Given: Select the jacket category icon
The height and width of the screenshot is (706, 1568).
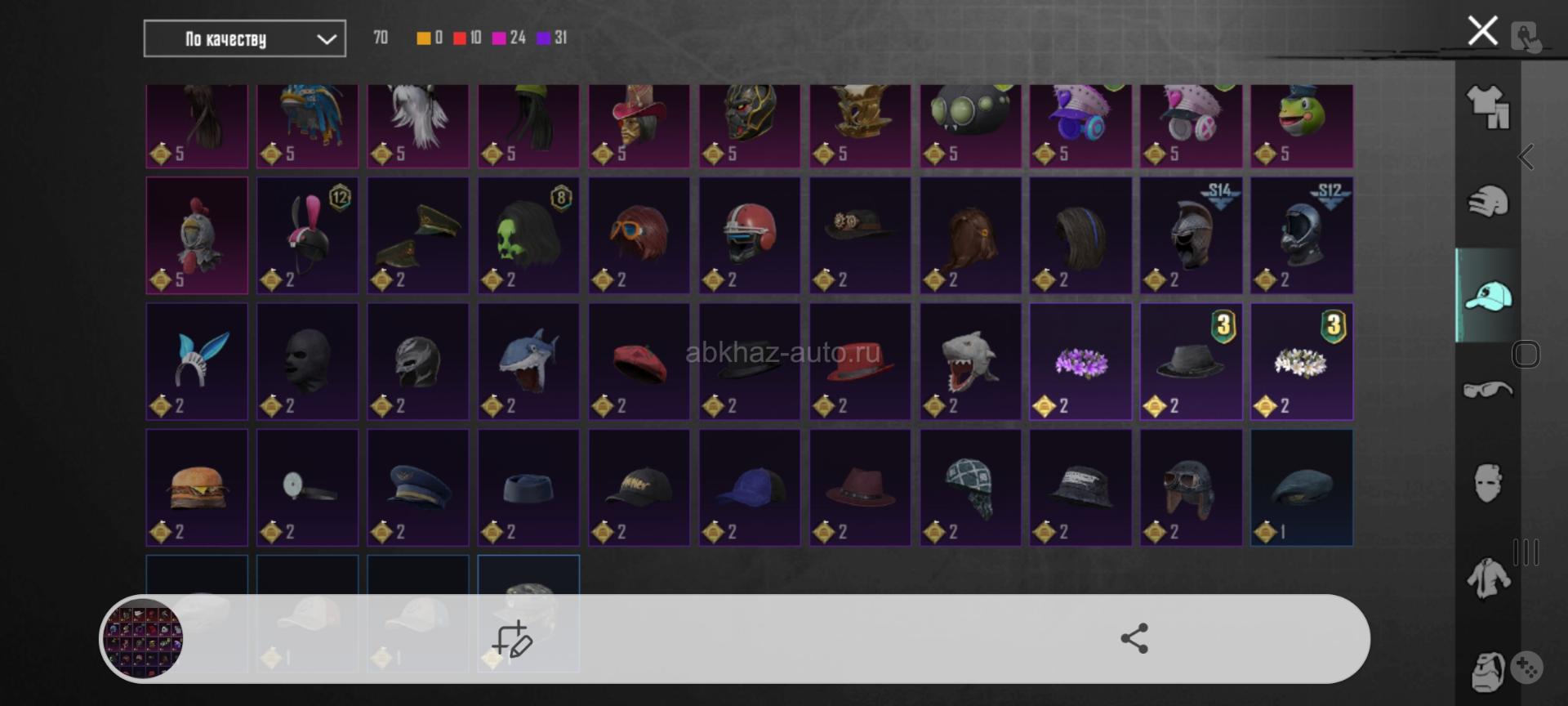Looking at the screenshot, I should (1488, 579).
